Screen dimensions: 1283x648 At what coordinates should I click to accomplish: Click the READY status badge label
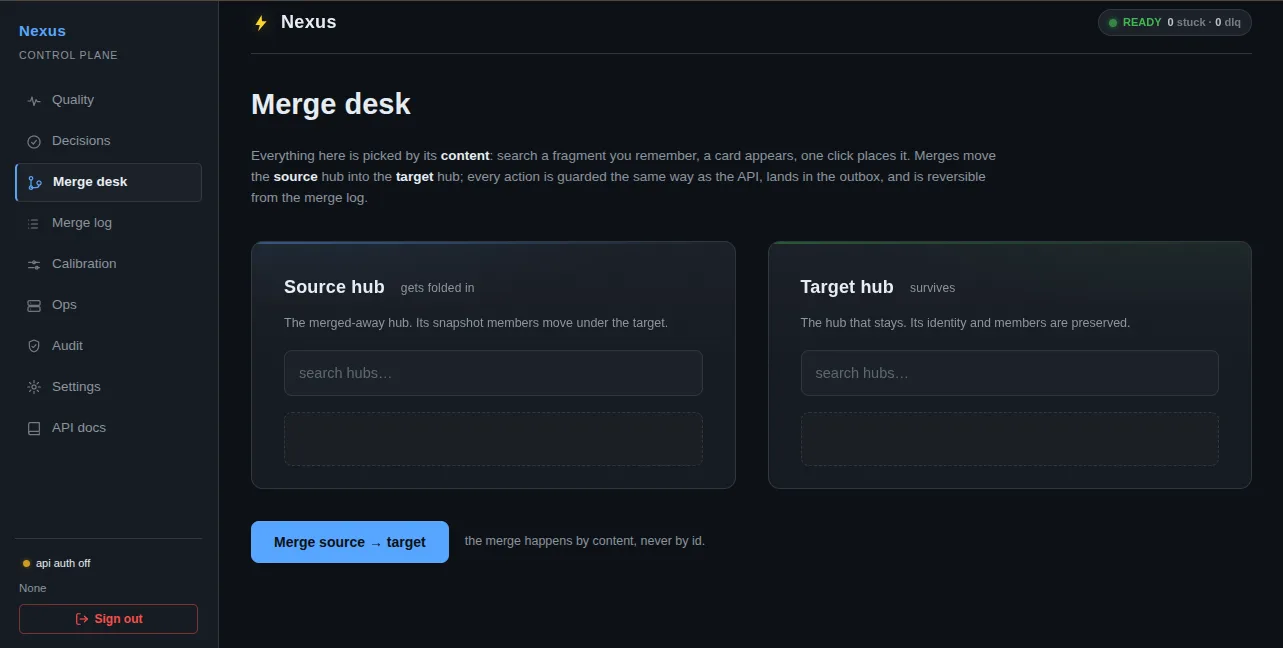1142,22
